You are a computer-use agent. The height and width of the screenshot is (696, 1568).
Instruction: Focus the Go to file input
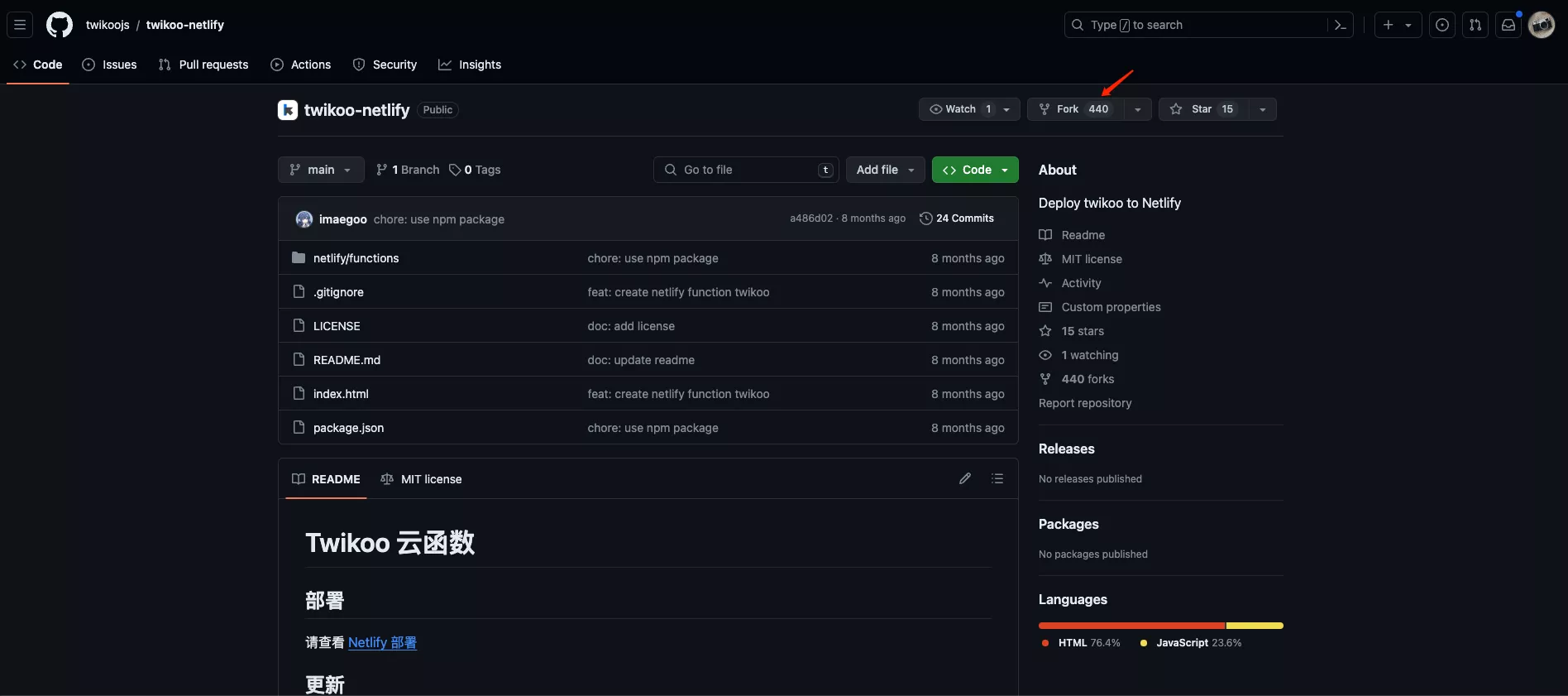tap(746, 170)
